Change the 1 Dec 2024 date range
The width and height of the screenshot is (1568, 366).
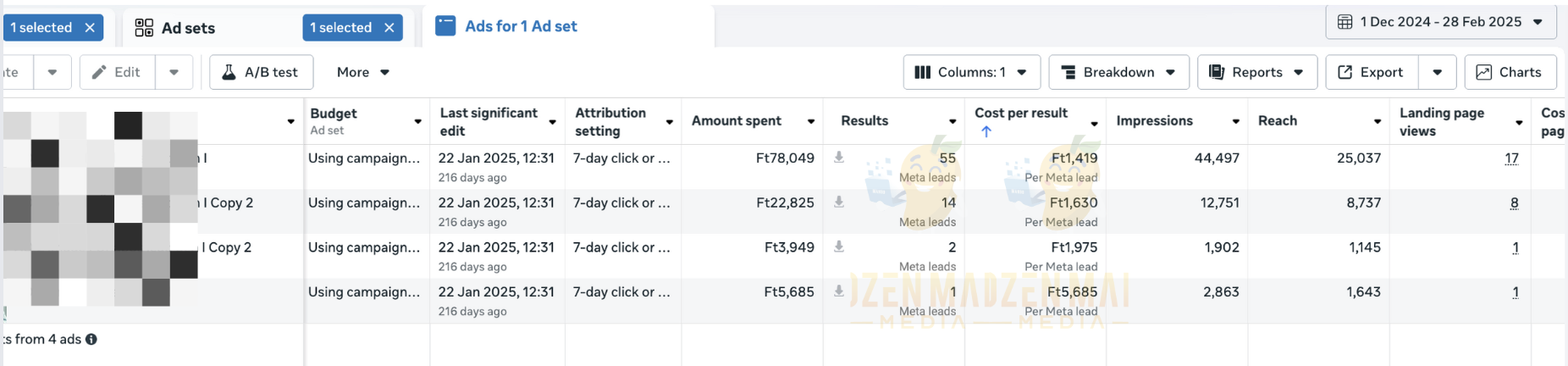[1440, 22]
